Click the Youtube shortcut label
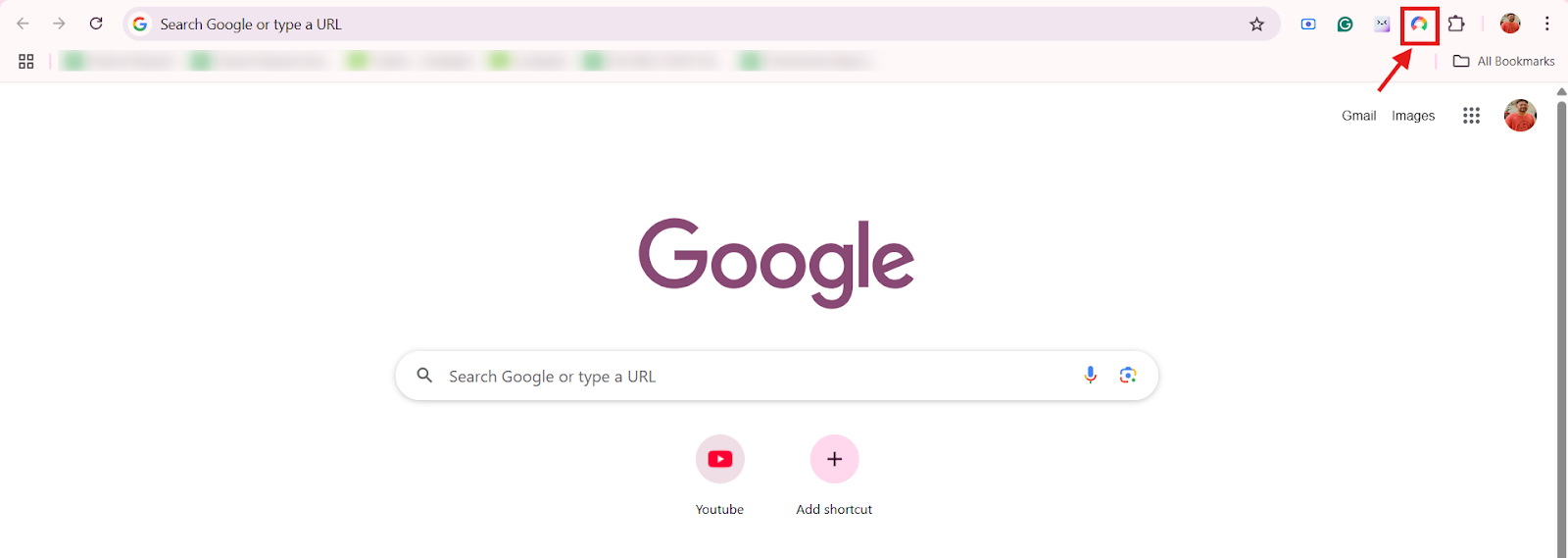Image resolution: width=1568 pixels, height=558 pixels. (719, 510)
